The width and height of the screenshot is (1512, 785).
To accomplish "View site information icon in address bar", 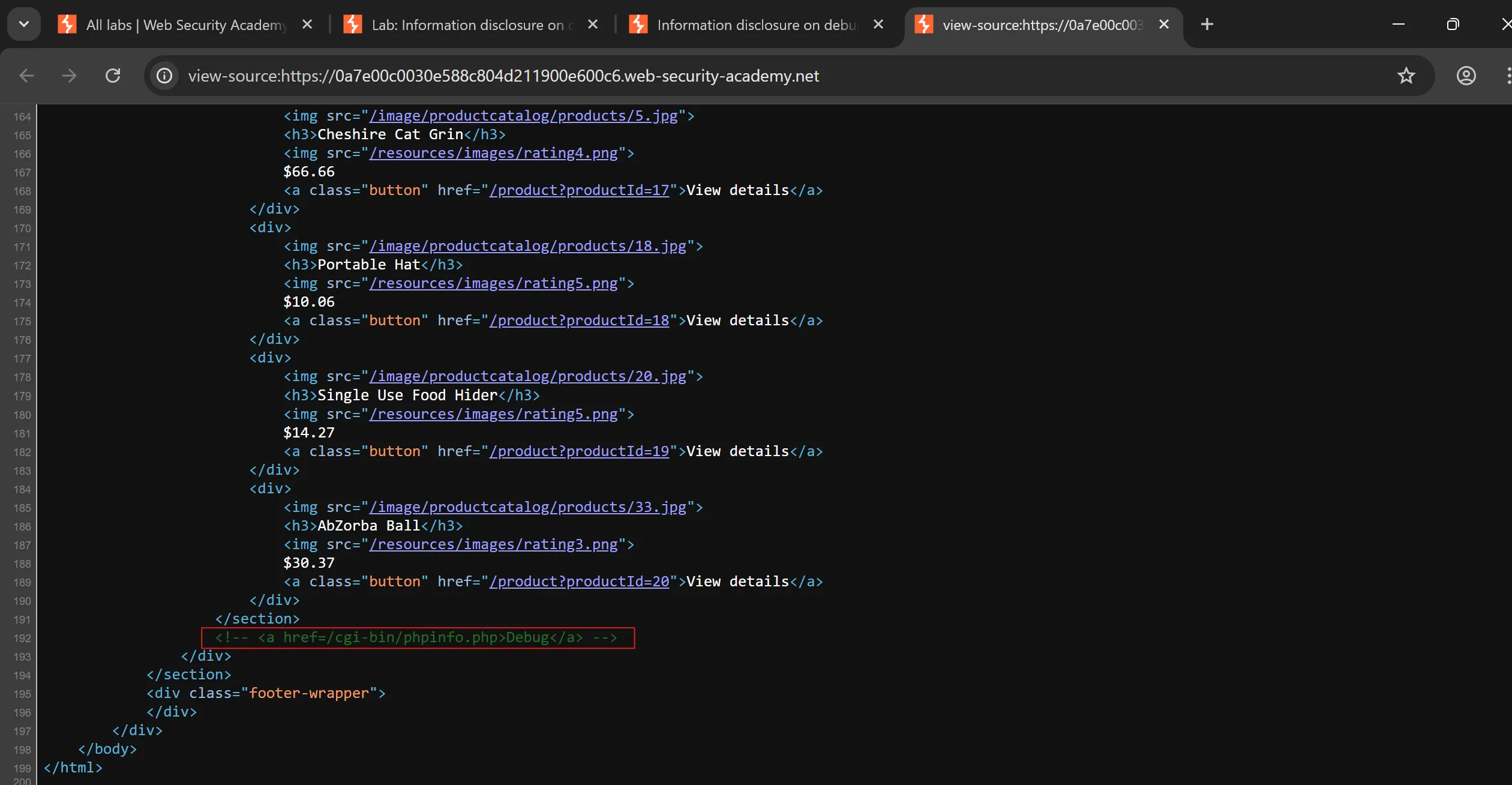I will tap(164, 76).
